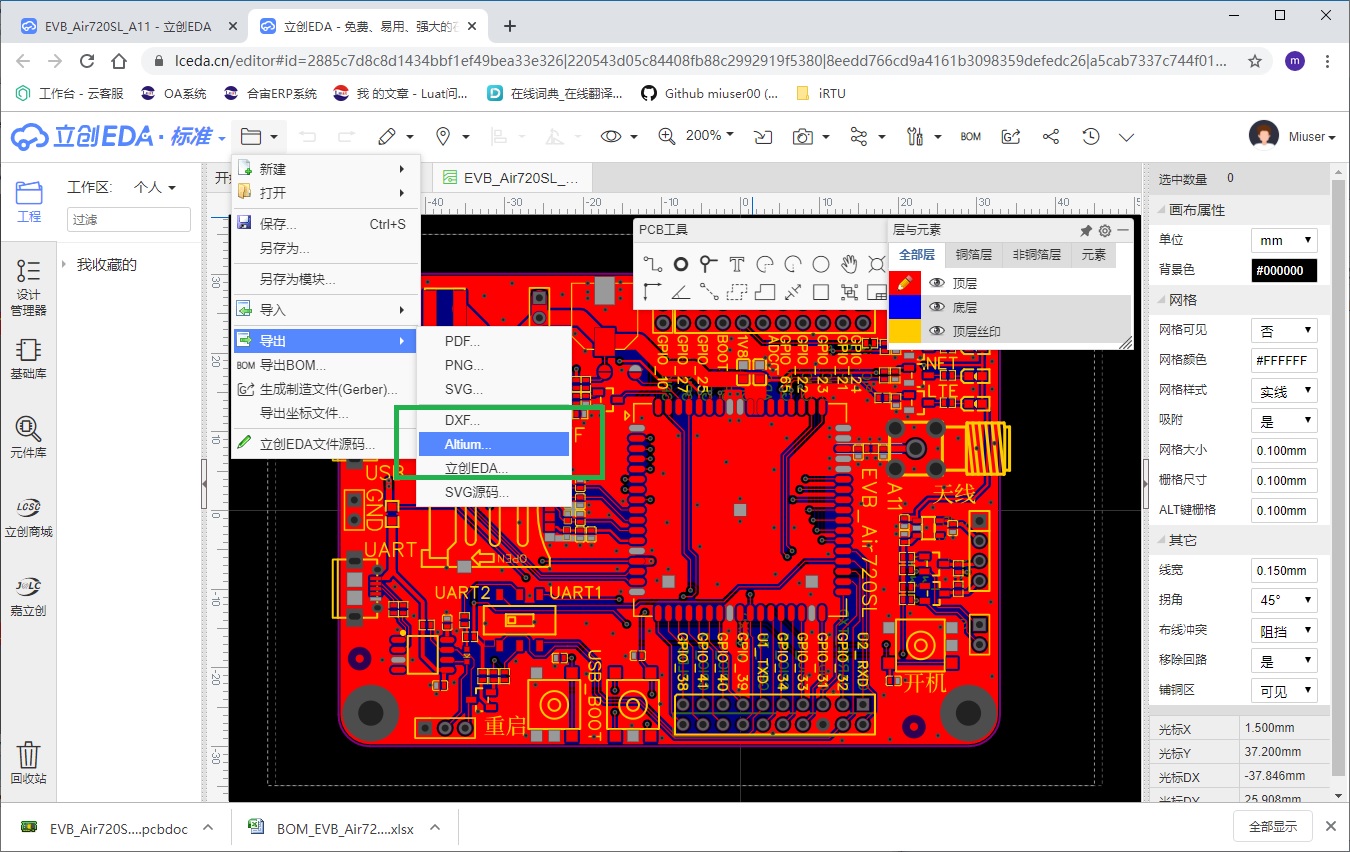Expand the 我收藏的 tree item
Viewport: 1350px width, 852px height.
[x=64, y=265]
